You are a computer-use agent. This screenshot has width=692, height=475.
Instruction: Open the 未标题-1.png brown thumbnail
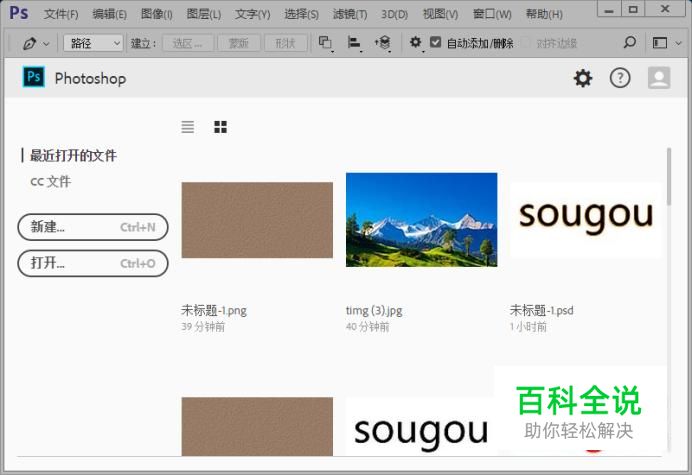(257, 220)
